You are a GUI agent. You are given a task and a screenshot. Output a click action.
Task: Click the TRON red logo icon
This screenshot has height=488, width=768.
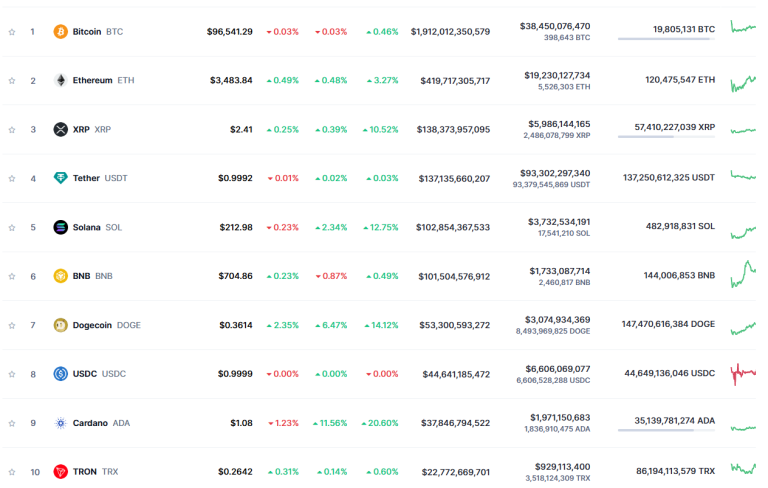click(60, 471)
